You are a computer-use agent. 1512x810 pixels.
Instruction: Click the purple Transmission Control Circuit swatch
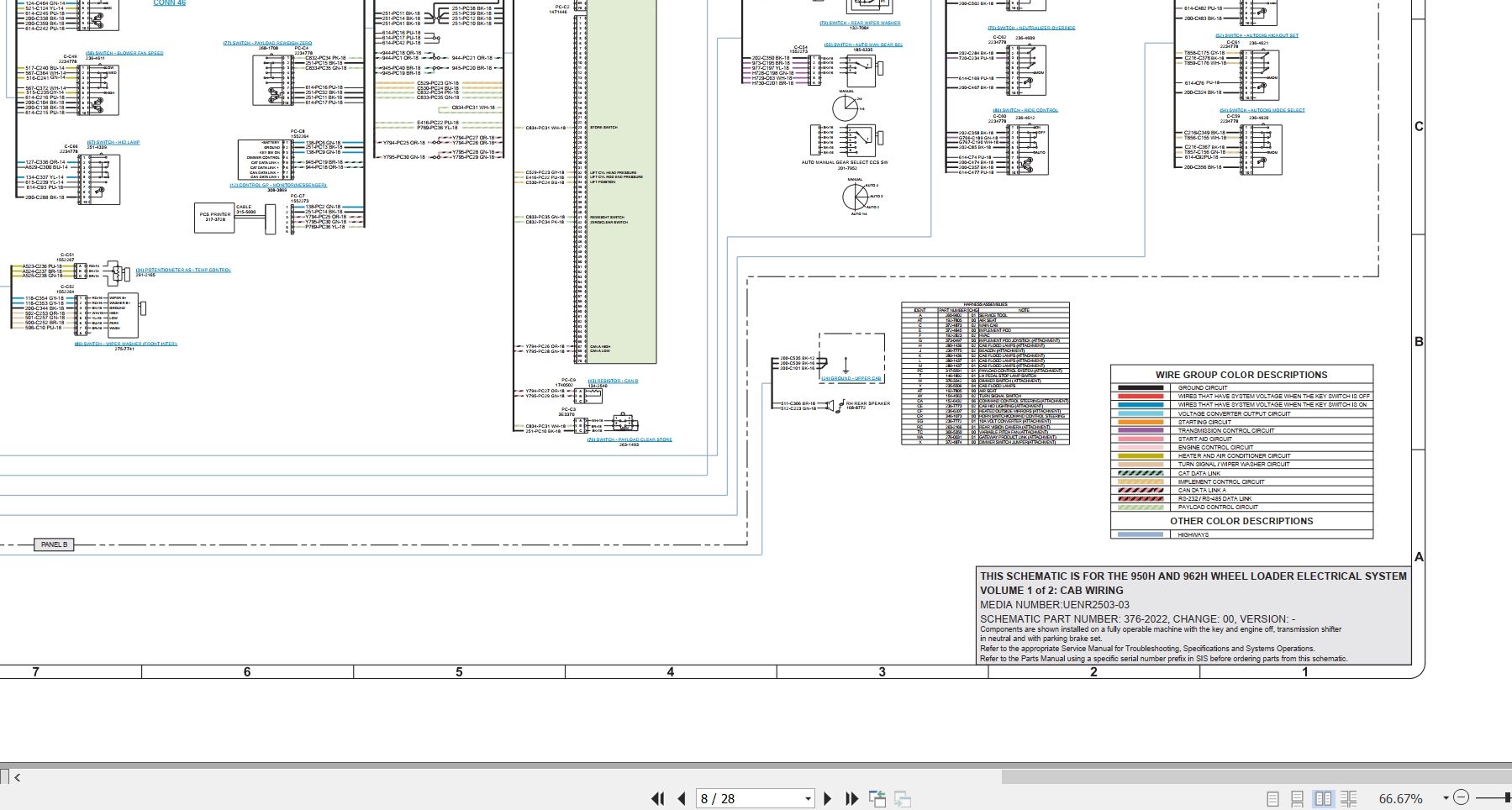(x=1141, y=430)
